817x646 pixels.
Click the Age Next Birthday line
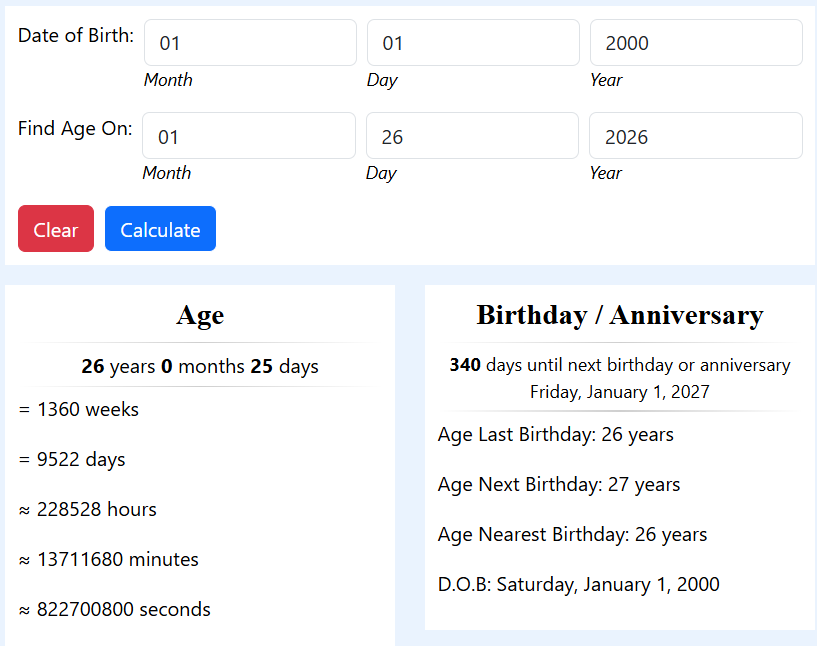[559, 484]
